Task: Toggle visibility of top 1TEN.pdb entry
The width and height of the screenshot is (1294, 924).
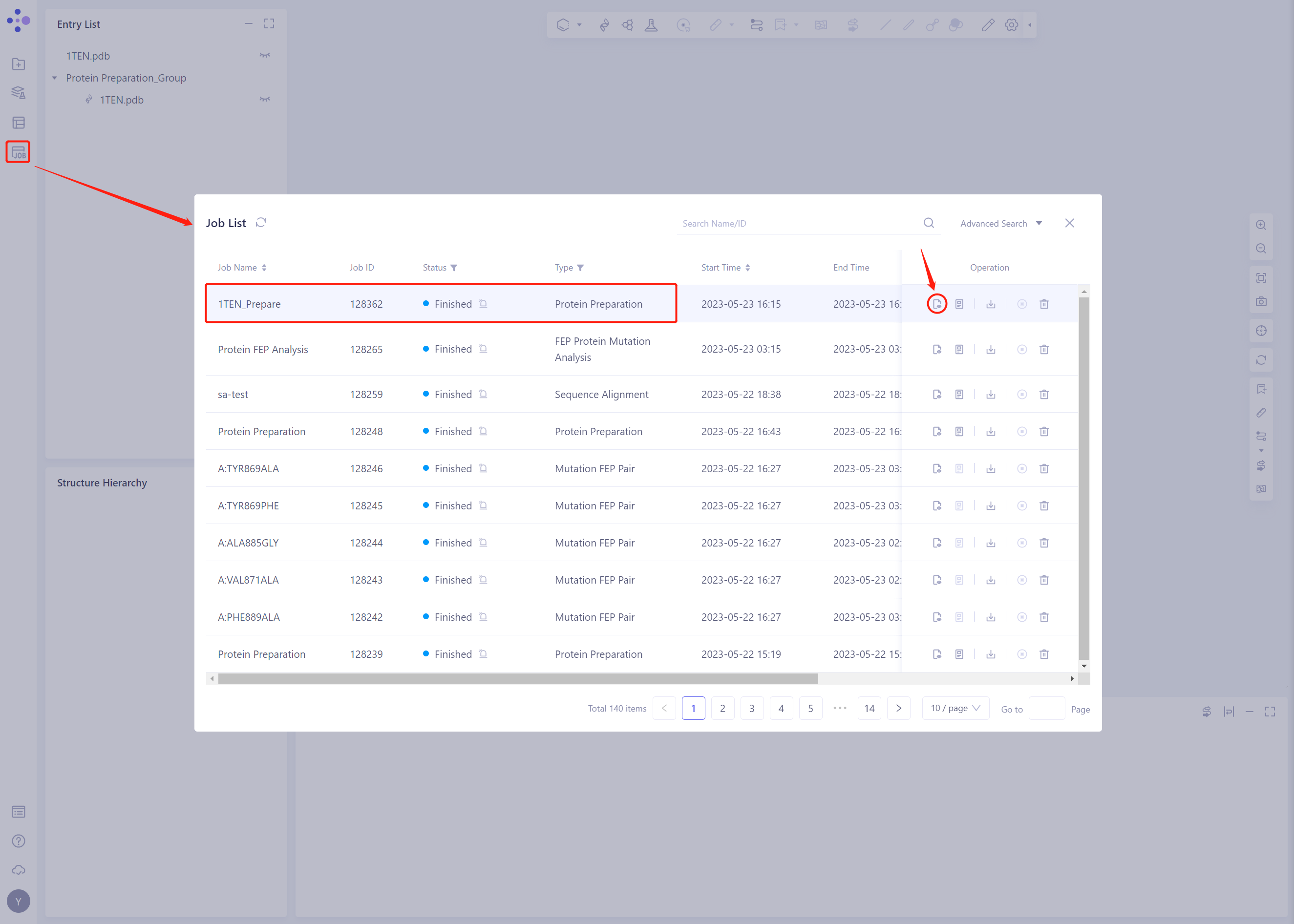Action: click(x=265, y=56)
